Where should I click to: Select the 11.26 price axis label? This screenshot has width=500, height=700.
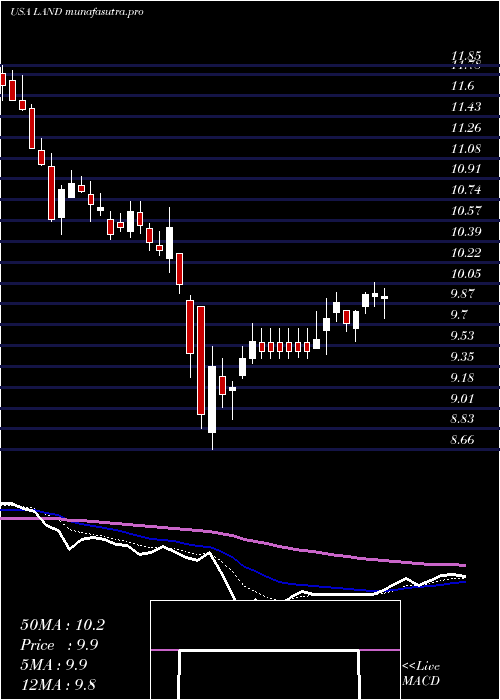point(466,128)
